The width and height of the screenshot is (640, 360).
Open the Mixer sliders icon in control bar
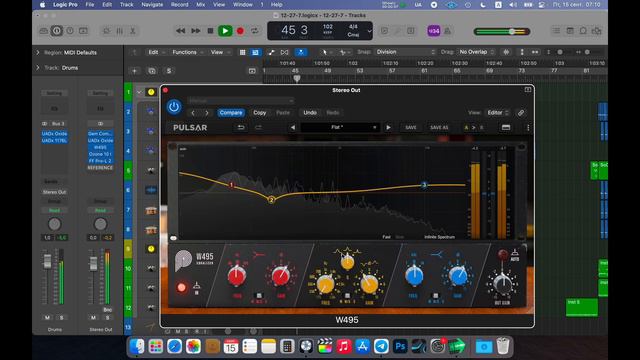pos(120,31)
